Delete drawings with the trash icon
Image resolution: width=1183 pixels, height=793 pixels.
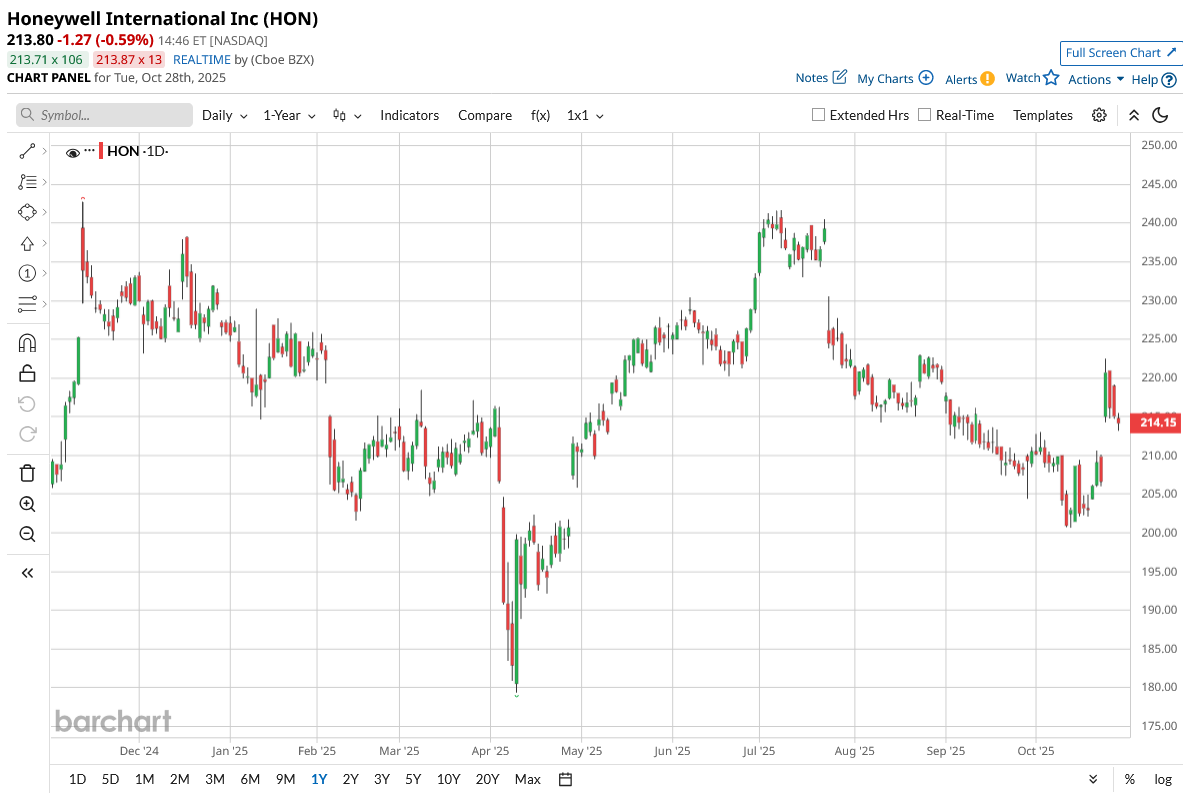[x=27, y=473]
